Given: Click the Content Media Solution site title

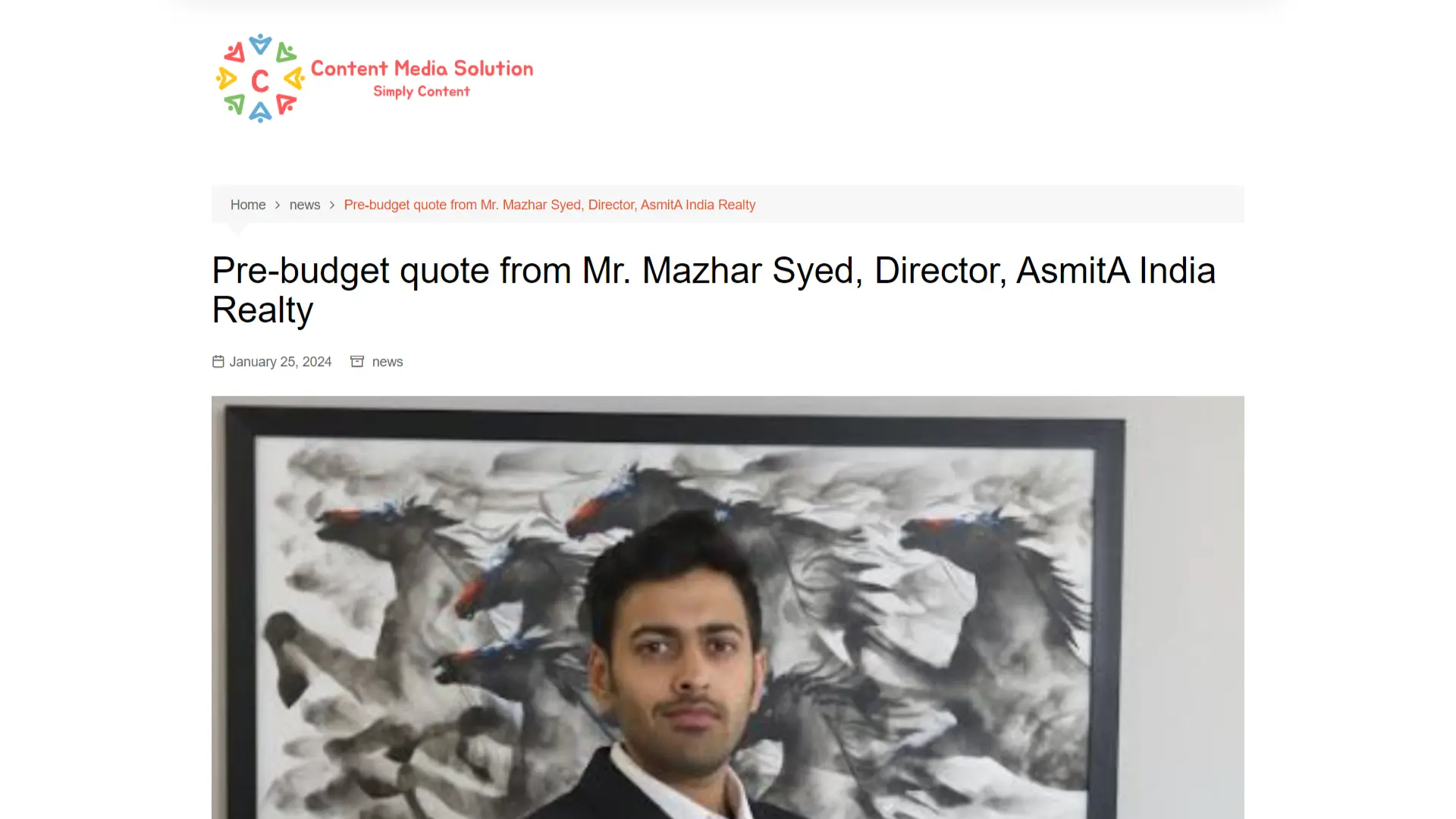Looking at the screenshot, I should click(x=422, y=68).
